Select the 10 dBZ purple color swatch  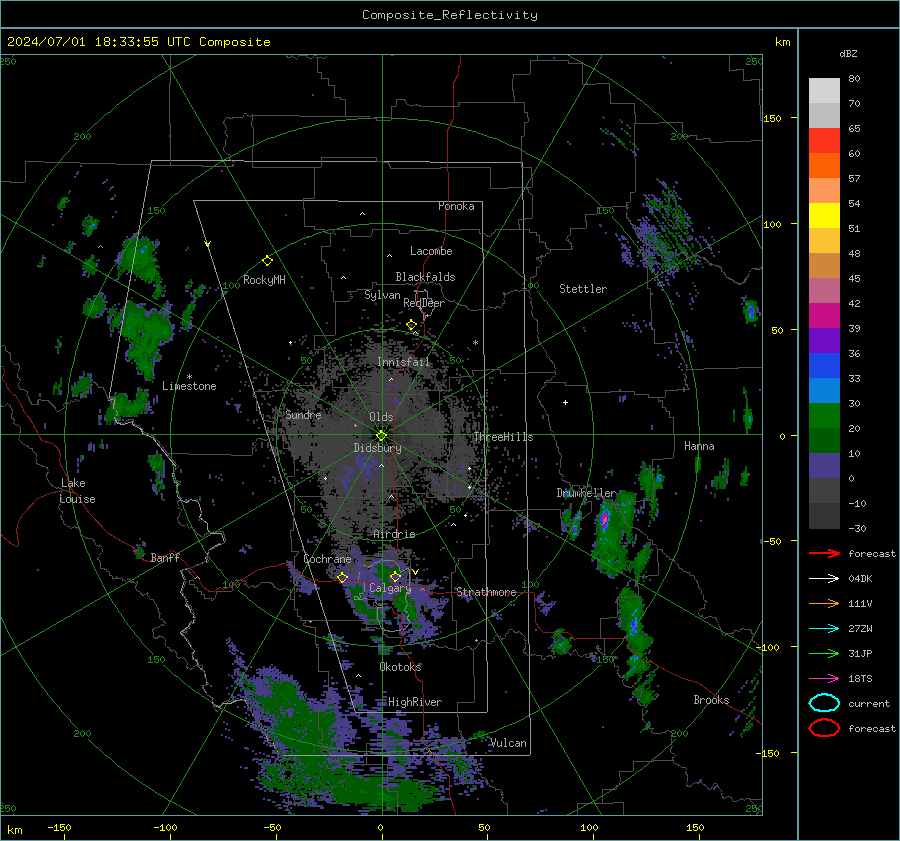(x=824, y=466)
